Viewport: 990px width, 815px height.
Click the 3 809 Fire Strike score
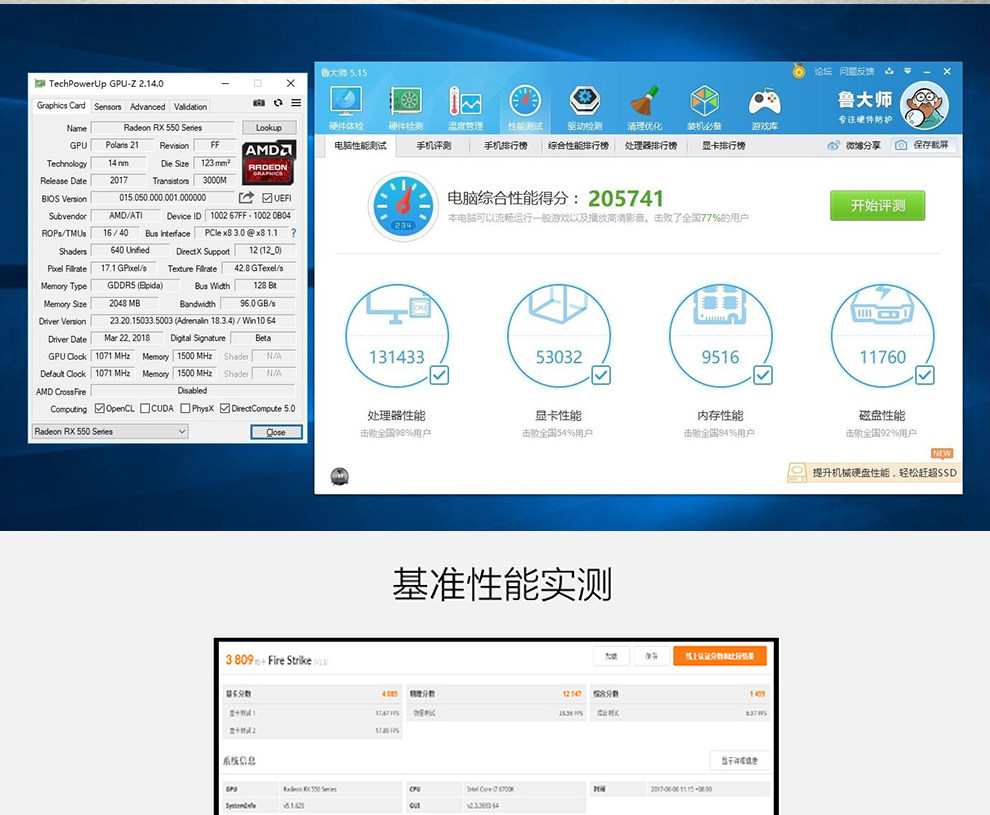239,660
